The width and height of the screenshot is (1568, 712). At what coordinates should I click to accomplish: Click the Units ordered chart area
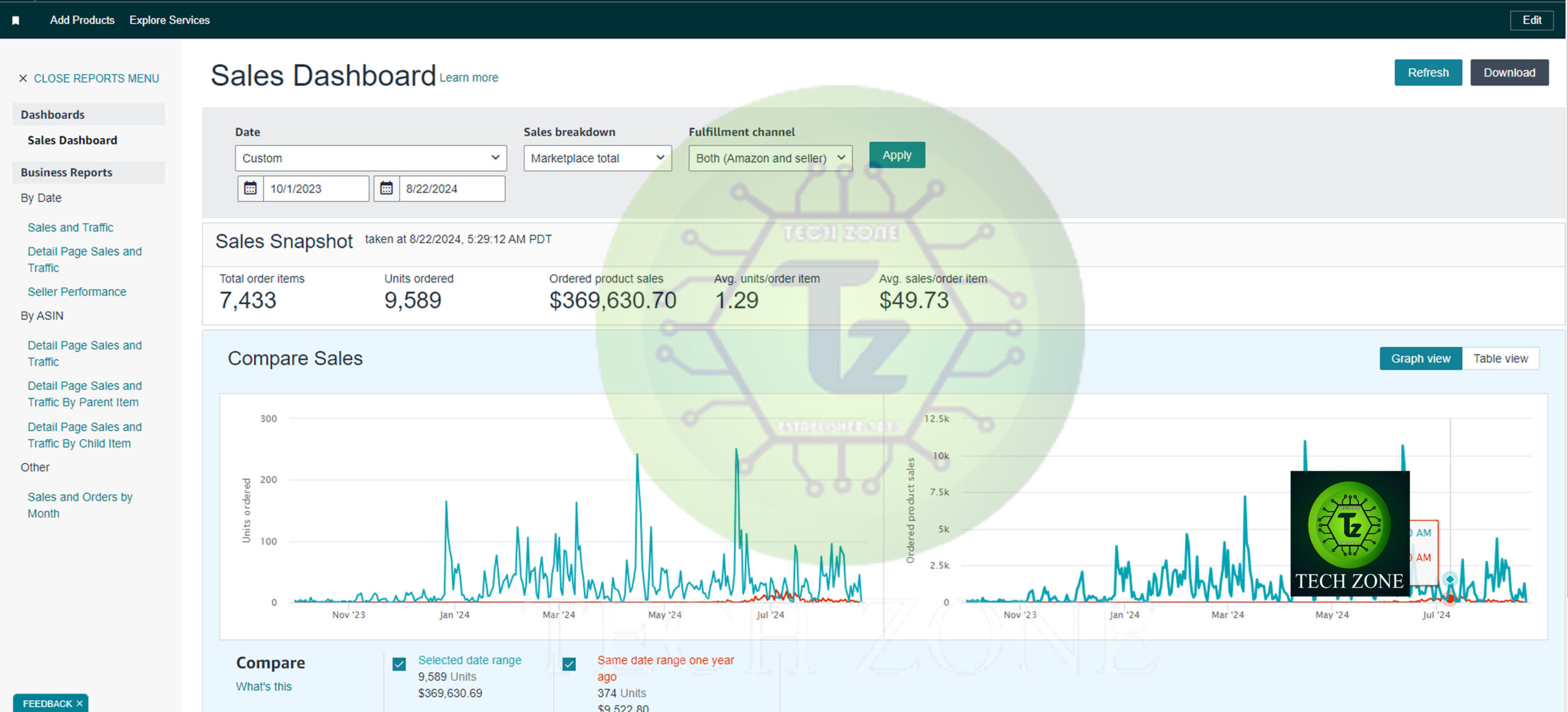[576, 511]
